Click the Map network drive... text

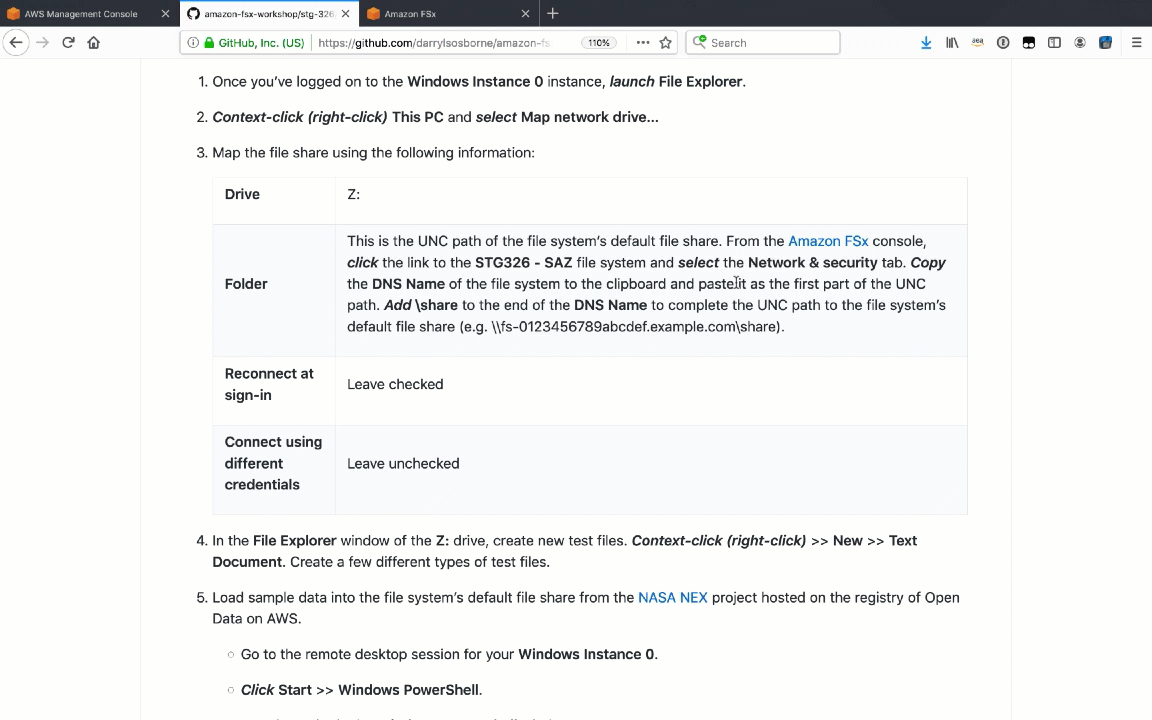[x=590, y=117]
